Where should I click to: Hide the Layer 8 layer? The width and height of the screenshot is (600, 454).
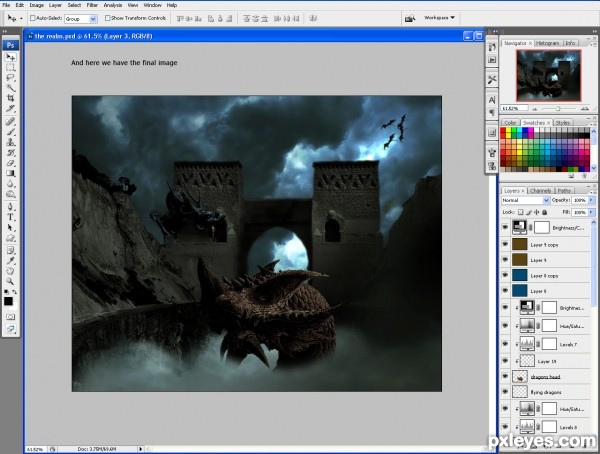pos(505,291)
